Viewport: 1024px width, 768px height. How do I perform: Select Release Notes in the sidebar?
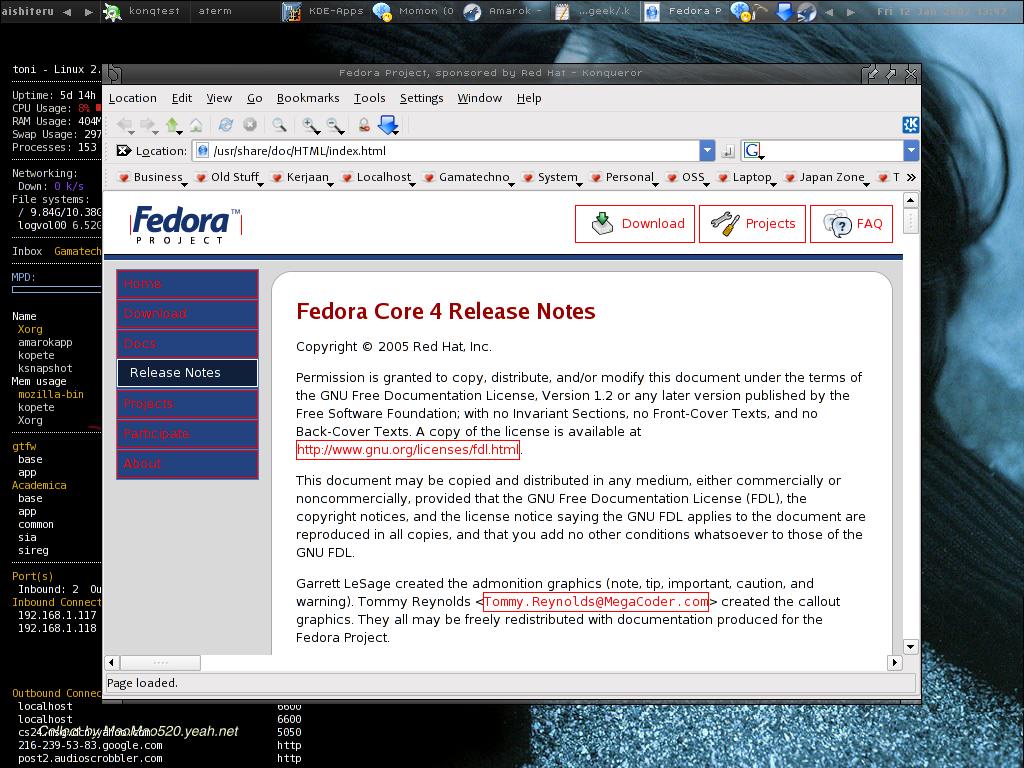pos(187,373)
